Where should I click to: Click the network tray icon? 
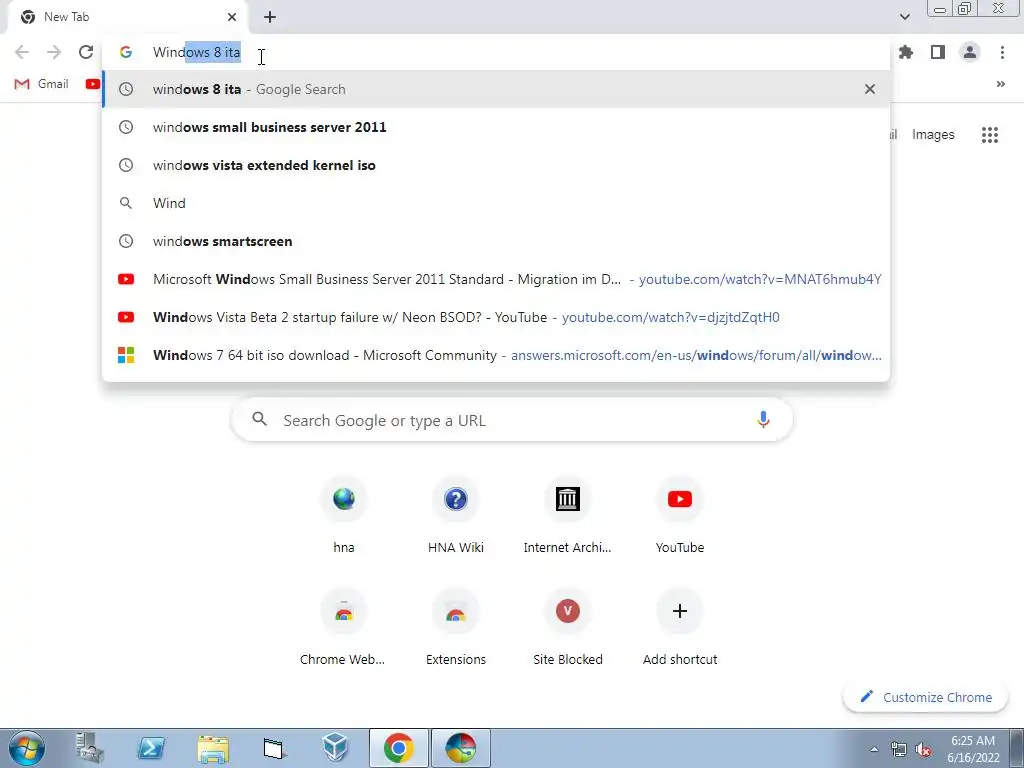tap(899, 750)
